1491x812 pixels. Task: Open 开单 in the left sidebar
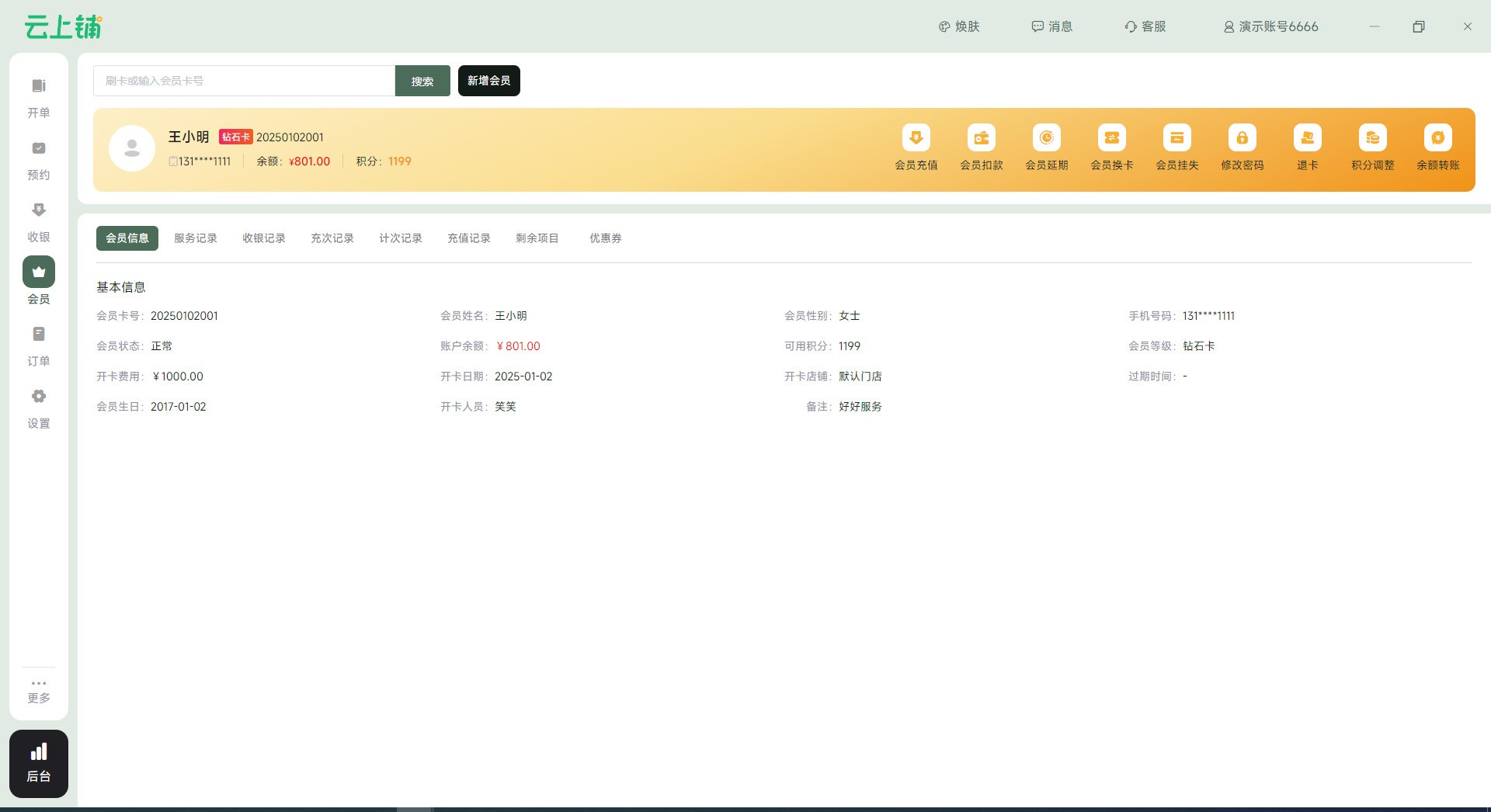point(39,97)
